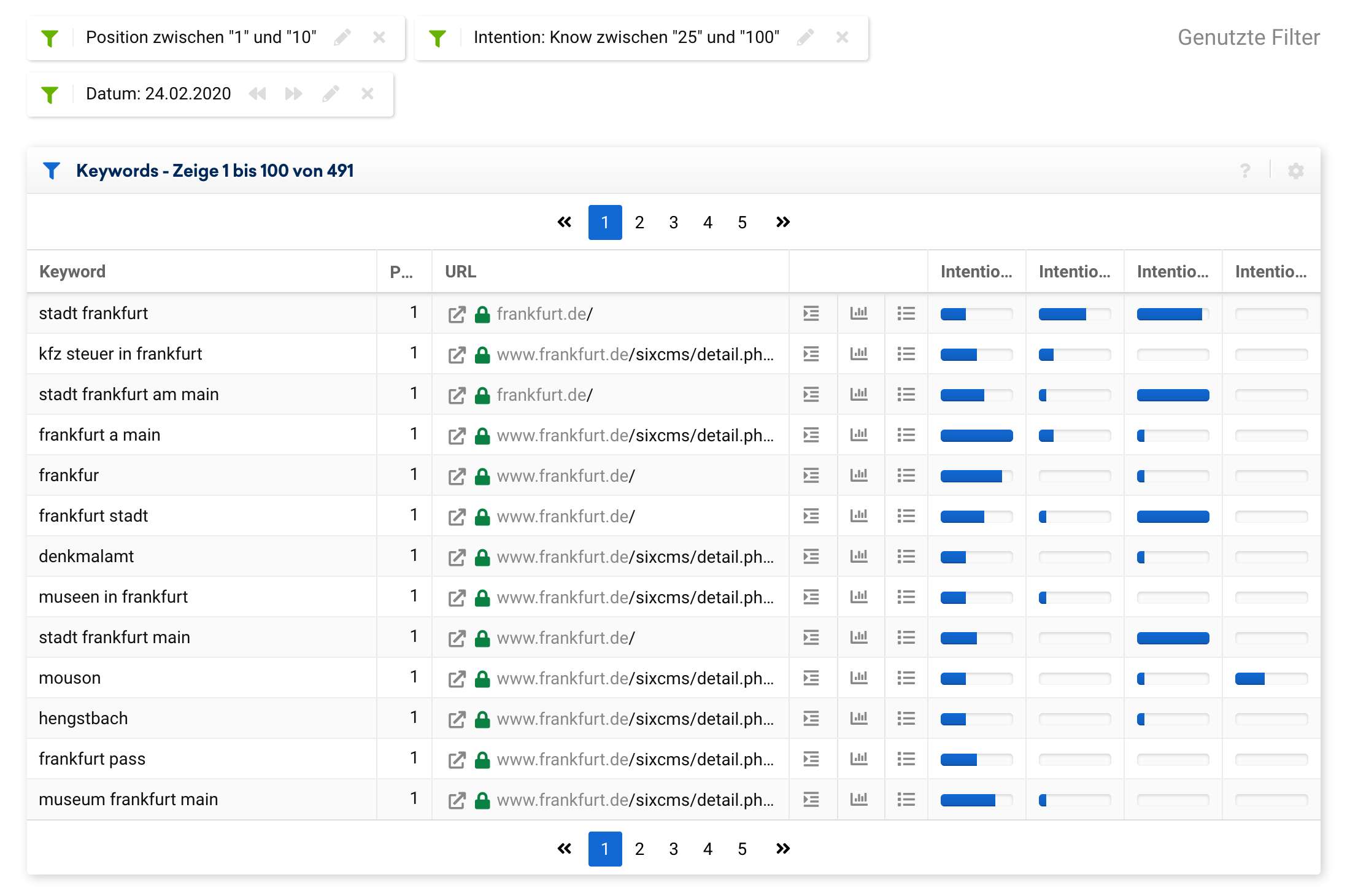The height and width of the screenshot is (896, 1350).
Task: Edit the Position filter with pencil icon
Action: (342, 37)
